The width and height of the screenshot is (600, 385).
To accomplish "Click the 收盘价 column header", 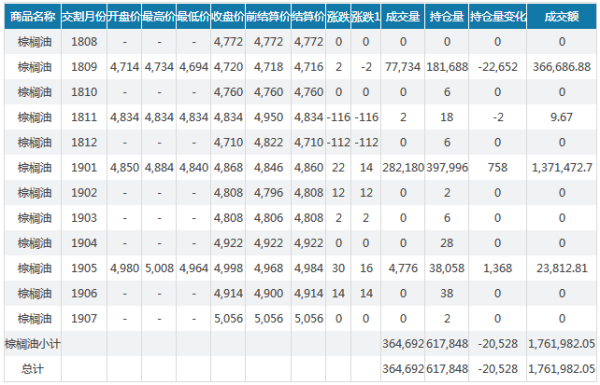I will click(228, 16).
